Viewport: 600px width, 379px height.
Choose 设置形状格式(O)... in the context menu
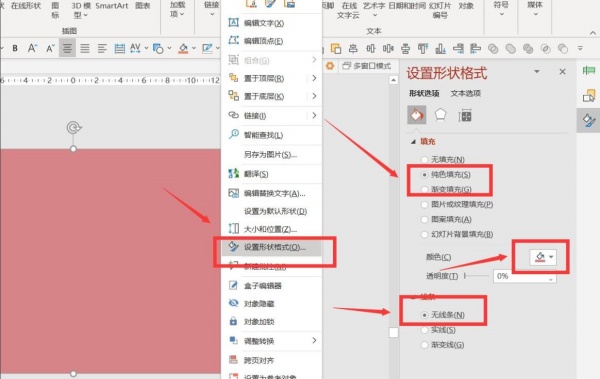272,247
